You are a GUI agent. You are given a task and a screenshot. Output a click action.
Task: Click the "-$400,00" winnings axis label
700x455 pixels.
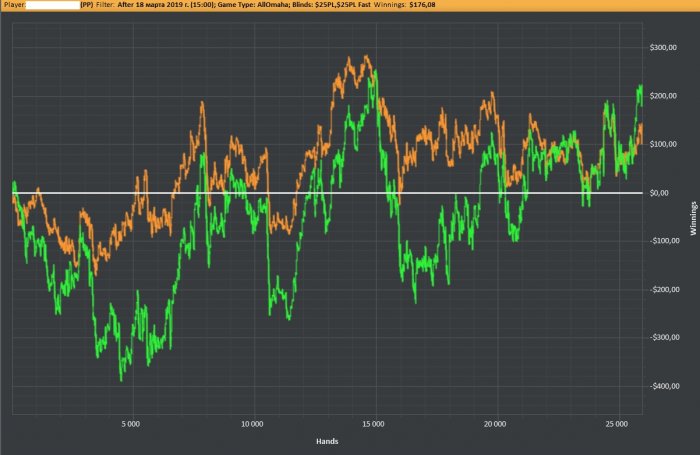tap(664, 386)
